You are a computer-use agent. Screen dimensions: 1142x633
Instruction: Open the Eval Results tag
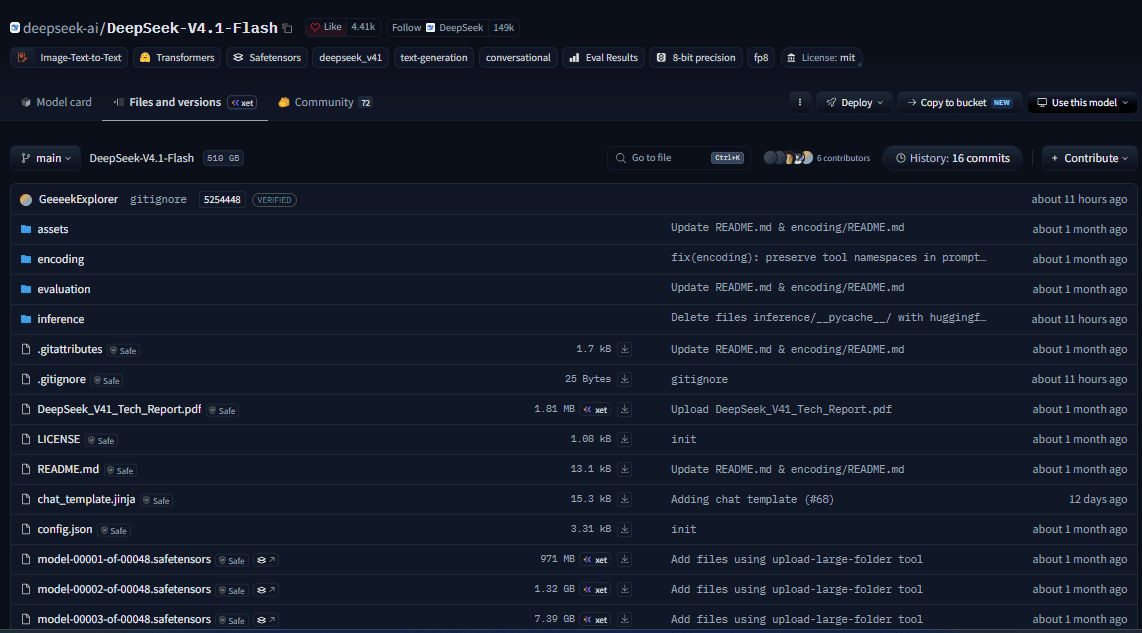pos(603,58)
